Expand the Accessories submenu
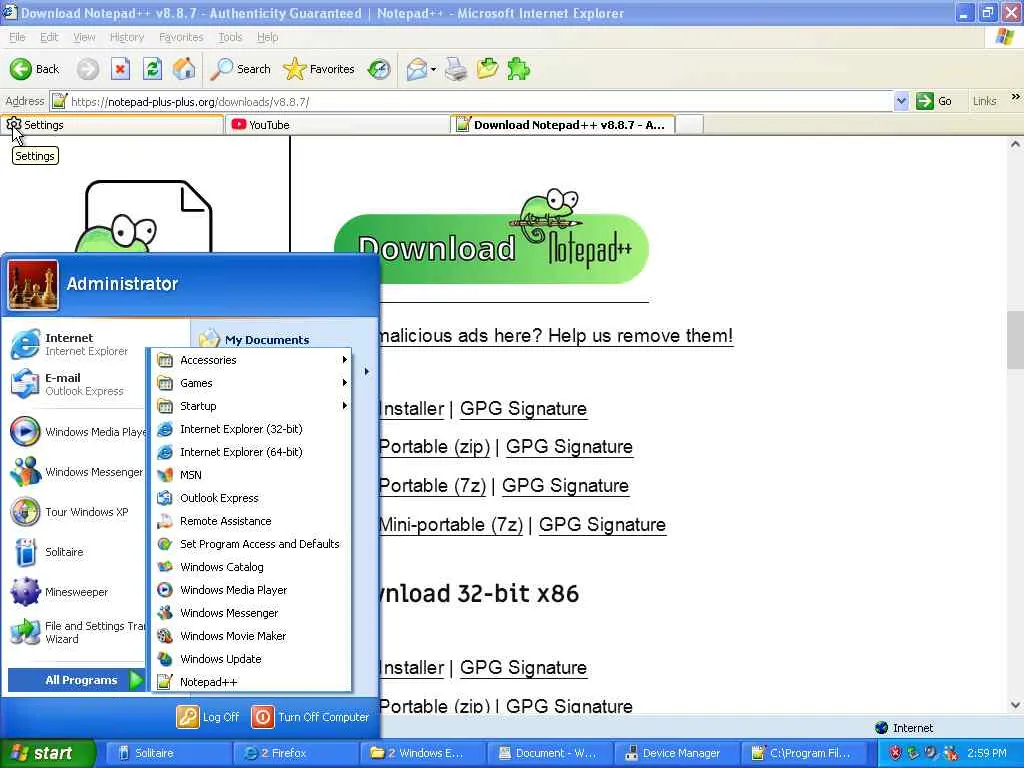 [x=252, y=360]
